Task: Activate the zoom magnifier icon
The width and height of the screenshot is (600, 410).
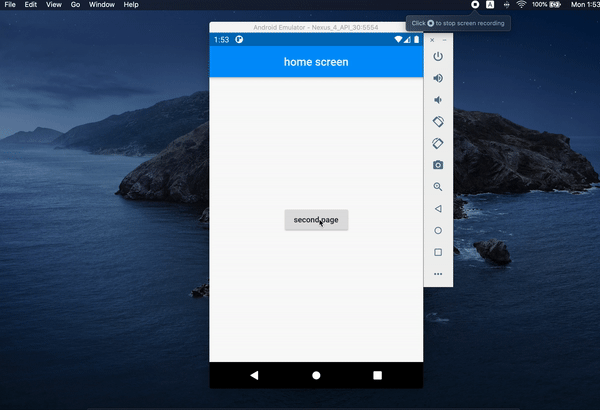Action: point(438,187)
